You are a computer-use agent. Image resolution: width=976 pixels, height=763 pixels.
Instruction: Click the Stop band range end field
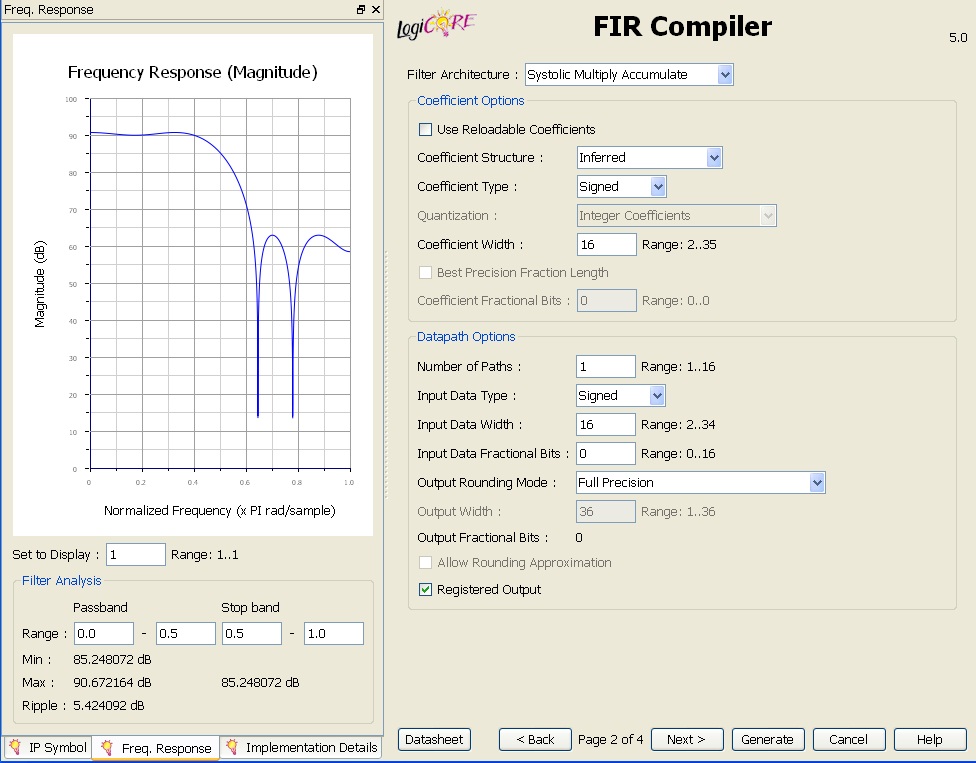334,634
